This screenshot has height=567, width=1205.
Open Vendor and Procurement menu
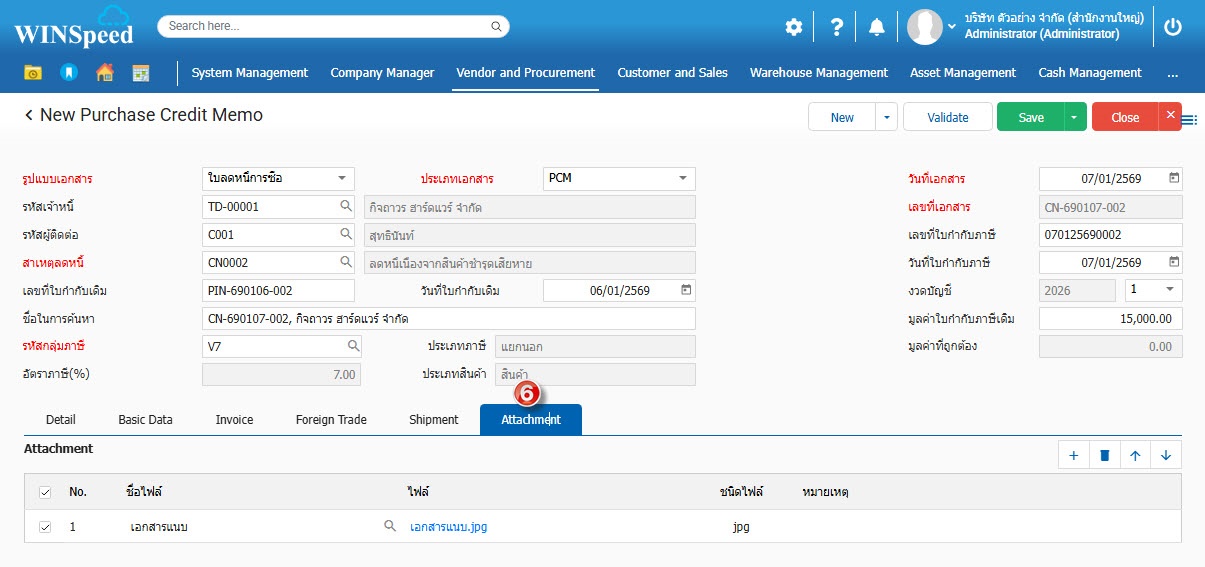pyautogui.click(x=525, y=72)
